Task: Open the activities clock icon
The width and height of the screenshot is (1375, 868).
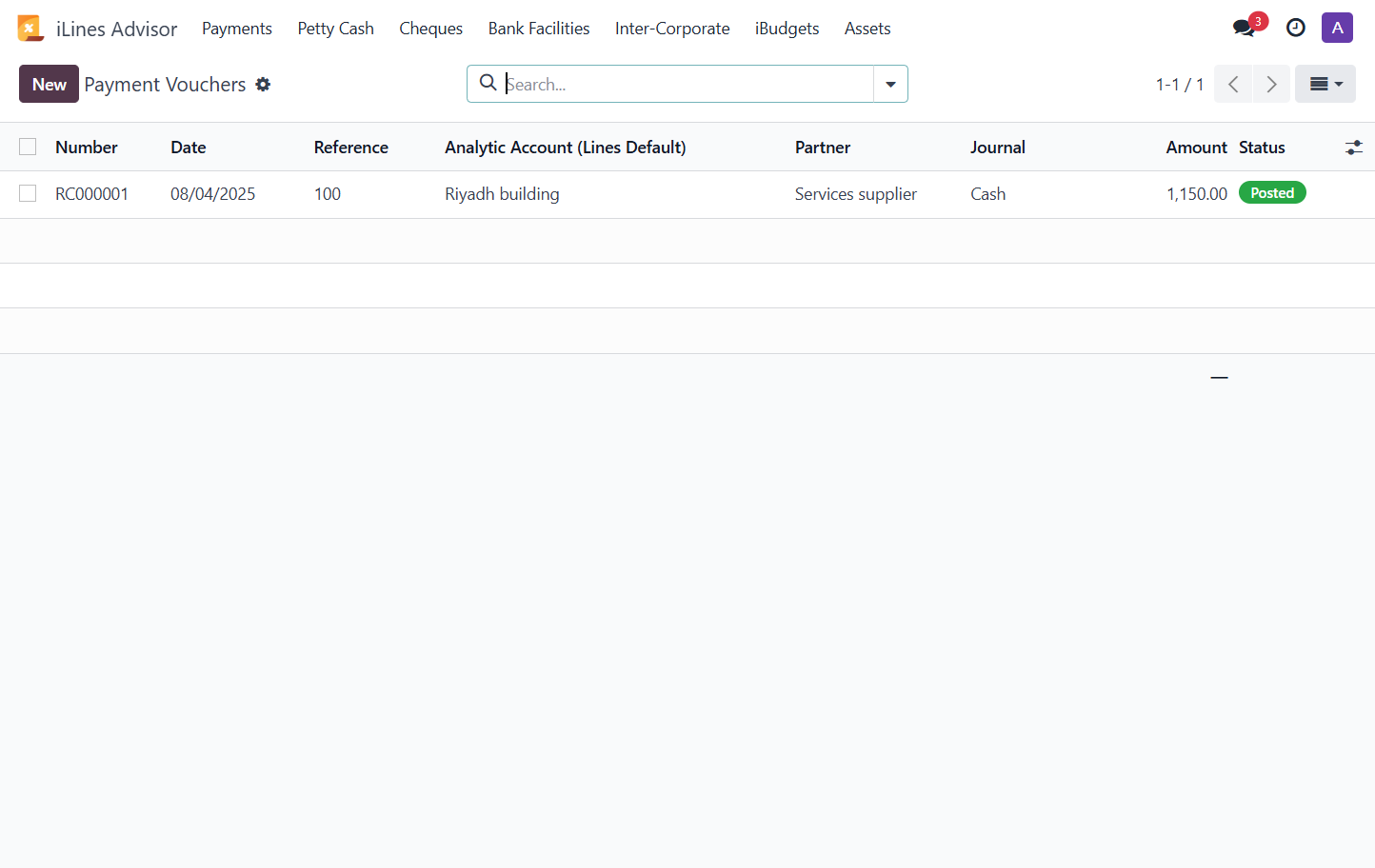Action: 1295,28
